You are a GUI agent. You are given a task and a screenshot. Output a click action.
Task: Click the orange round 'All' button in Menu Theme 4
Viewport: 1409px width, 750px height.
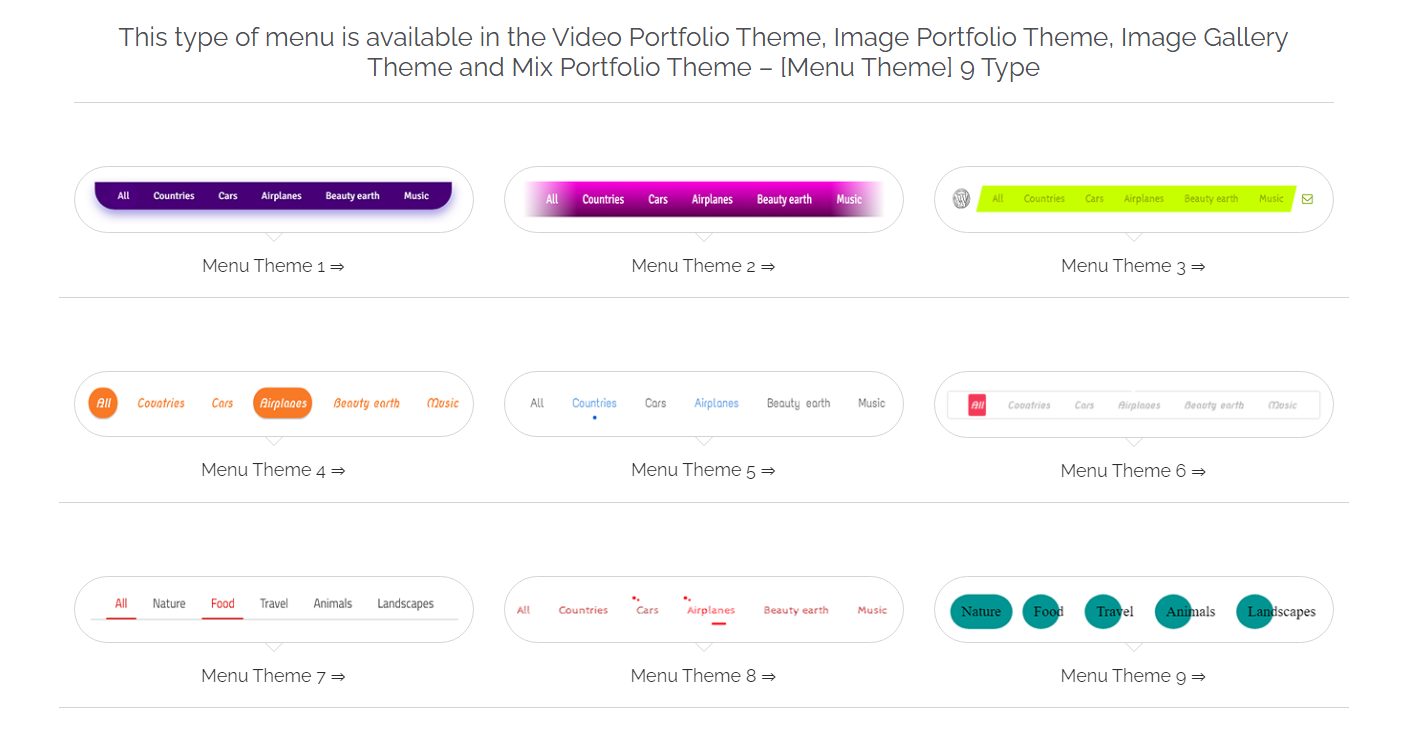103,403
